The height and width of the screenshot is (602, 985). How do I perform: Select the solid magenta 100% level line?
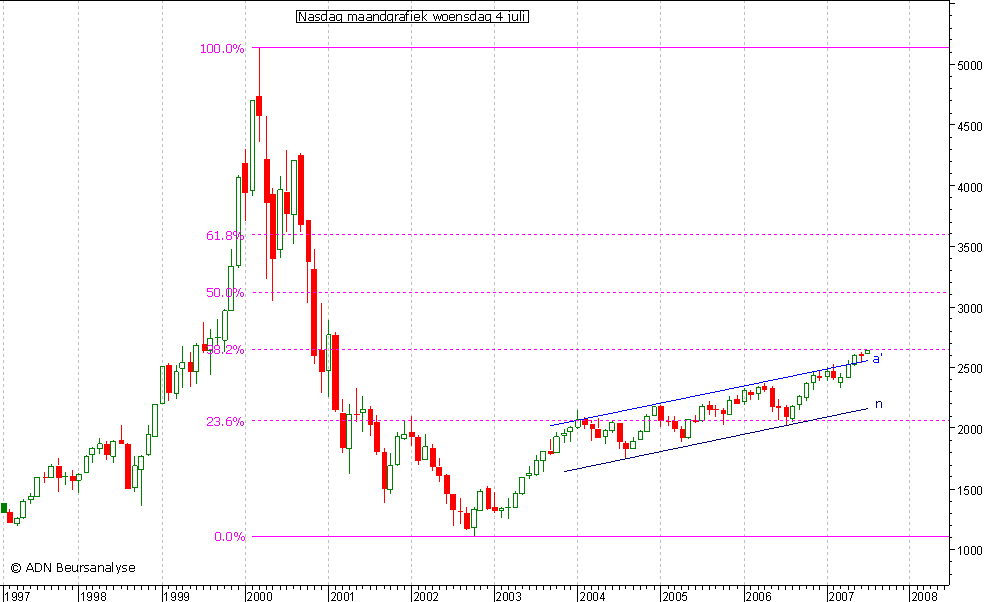click(x=601, y=48)
